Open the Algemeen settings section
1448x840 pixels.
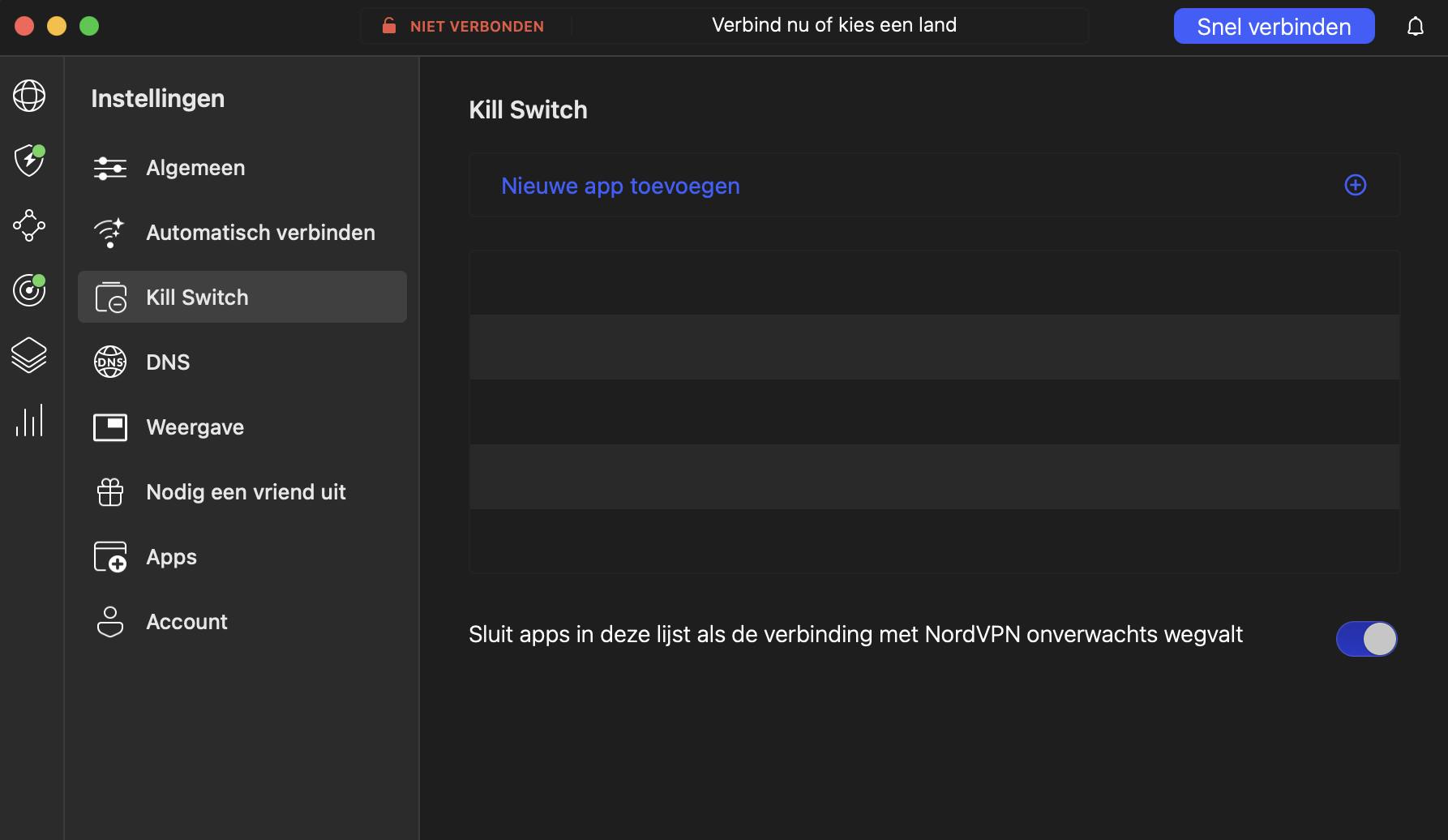point(195,168)
